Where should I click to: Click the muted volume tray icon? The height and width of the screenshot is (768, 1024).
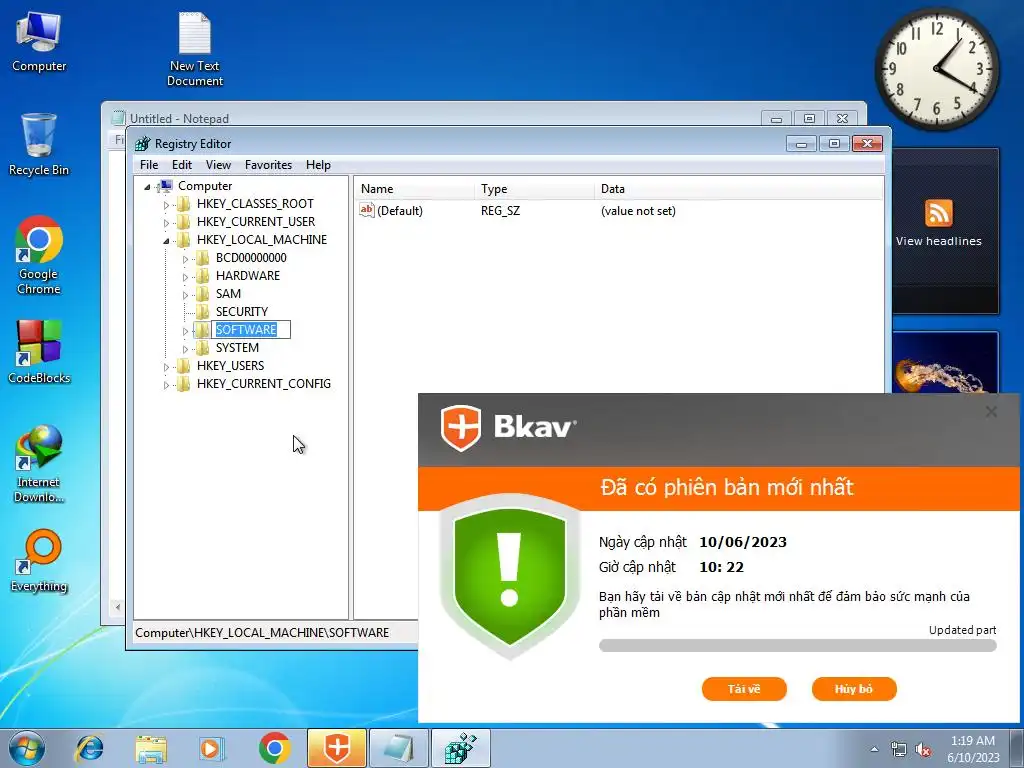pyautogui.click(x=923, y=749)
